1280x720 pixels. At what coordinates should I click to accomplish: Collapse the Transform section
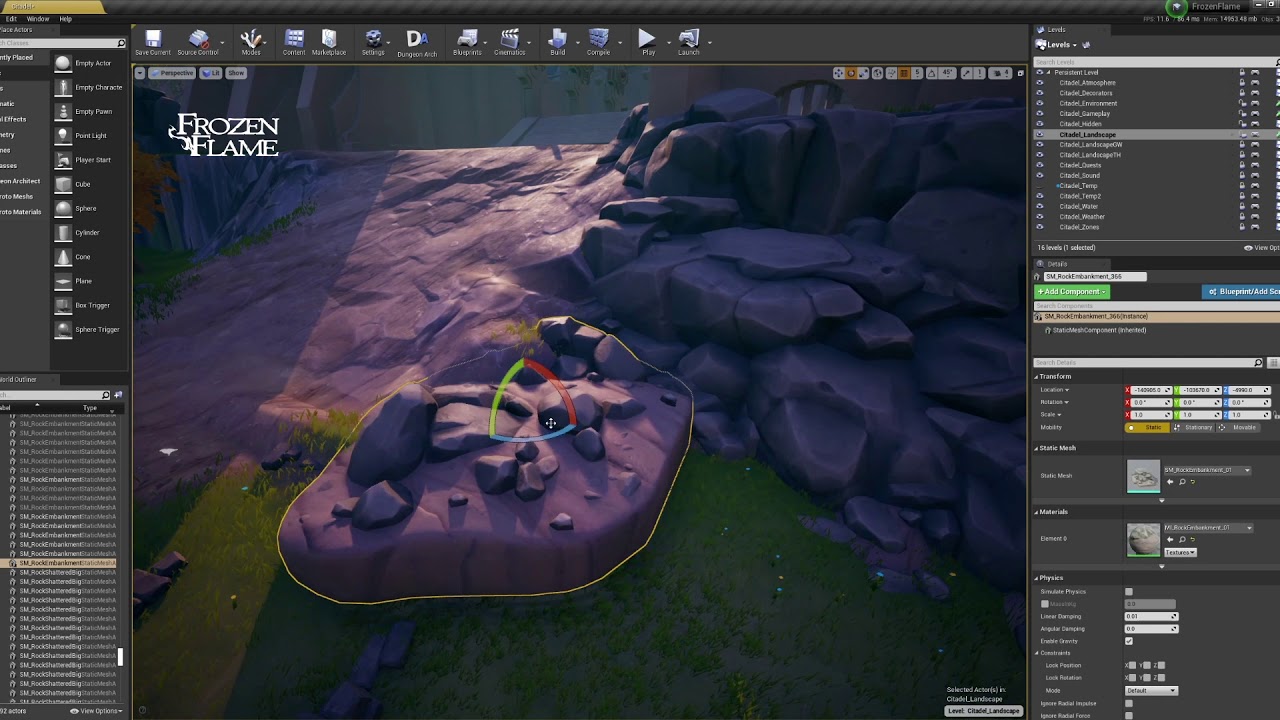pyautogui.click(x=1036, y=377)
